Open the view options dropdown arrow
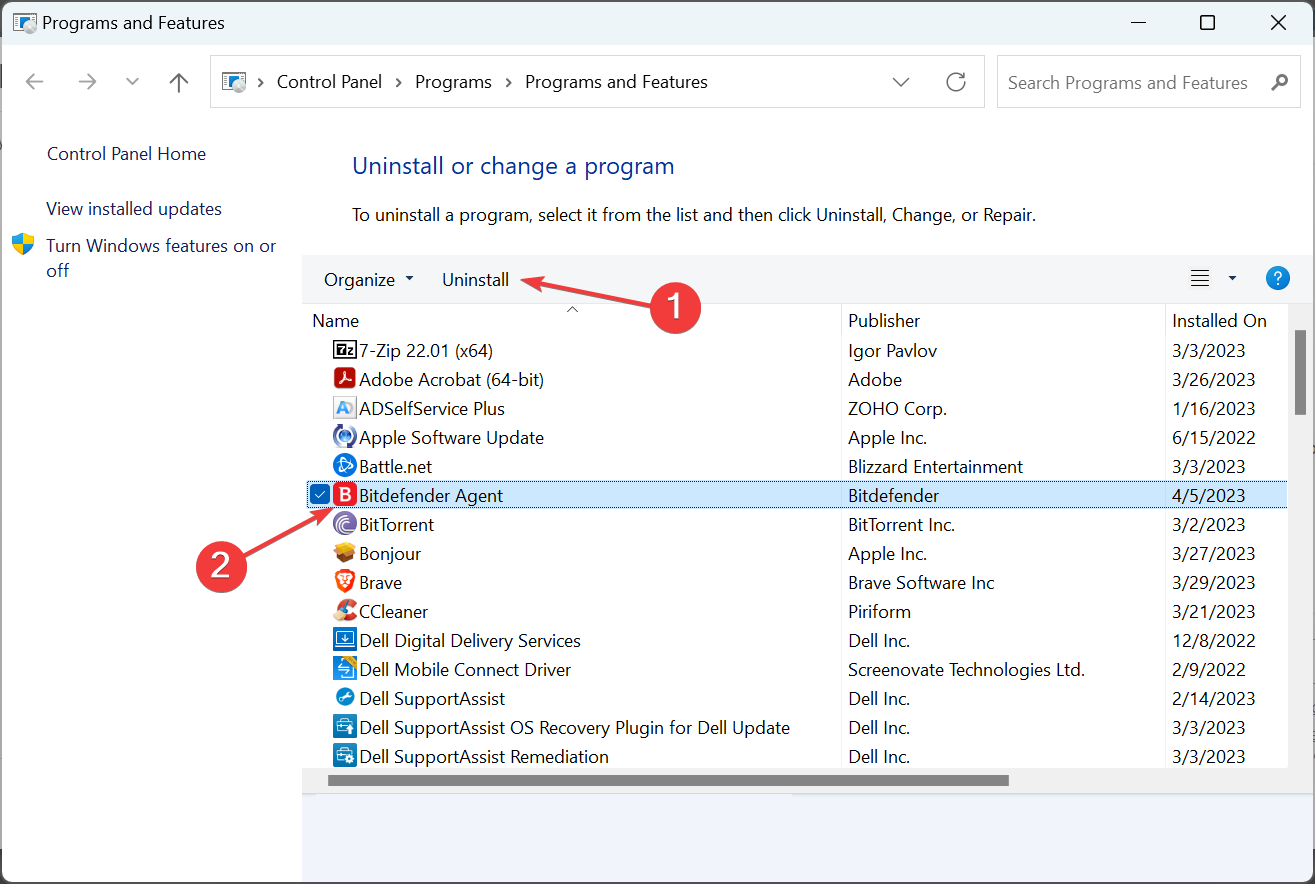The image size is (1315, 884). 1232,278
